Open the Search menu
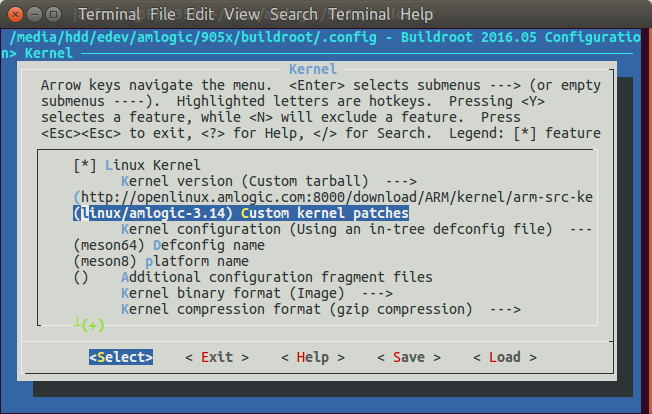652x414 pixels. [294, 15]
